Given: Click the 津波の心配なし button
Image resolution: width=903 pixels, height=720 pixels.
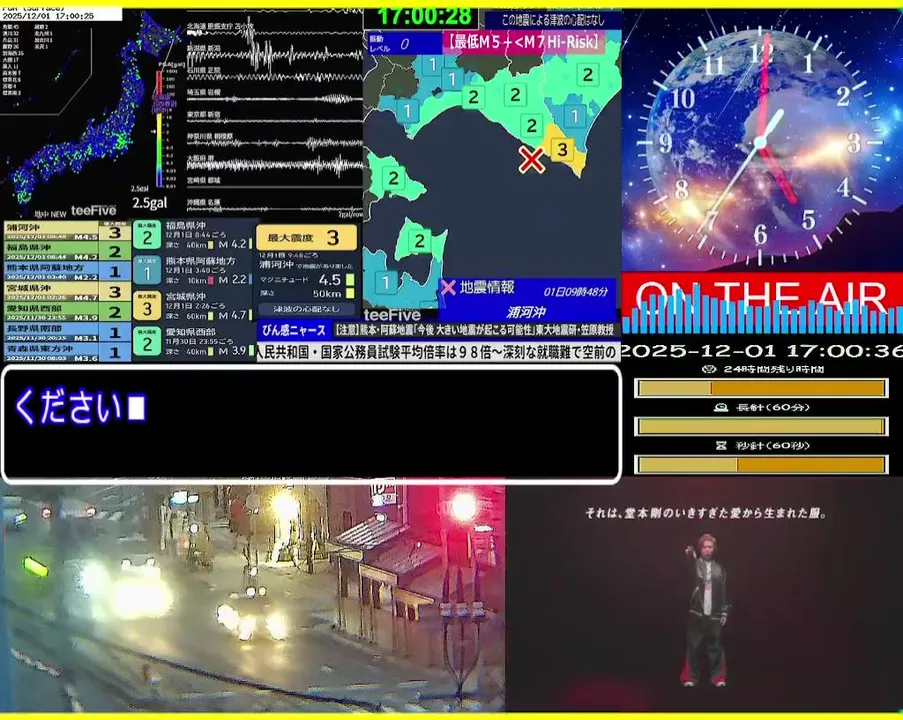Looking at the screenshot, I should tap(306, 309).
